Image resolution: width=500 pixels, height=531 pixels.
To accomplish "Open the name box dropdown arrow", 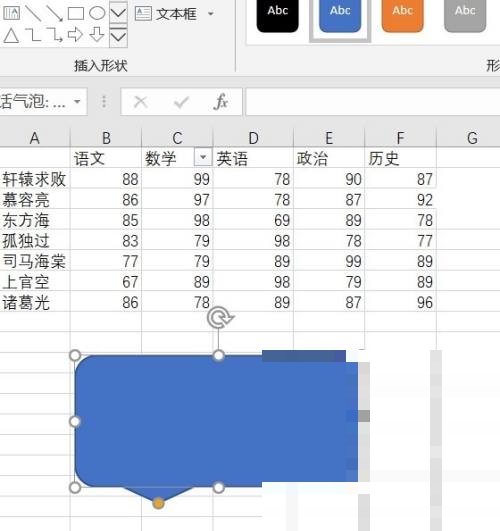I will pyautogui.click(x=77, y=101).
